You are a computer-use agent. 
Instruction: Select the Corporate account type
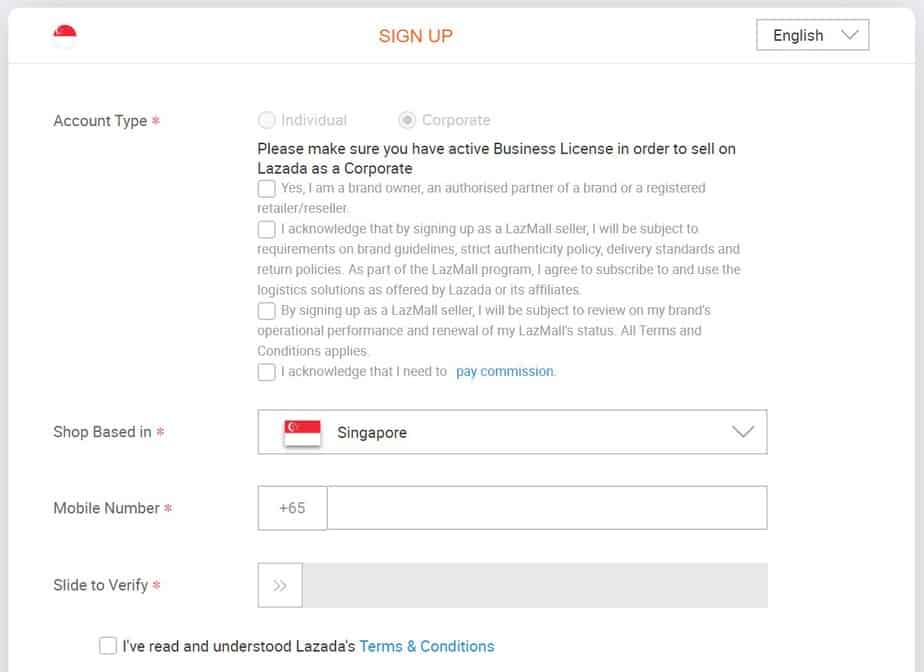407,120
